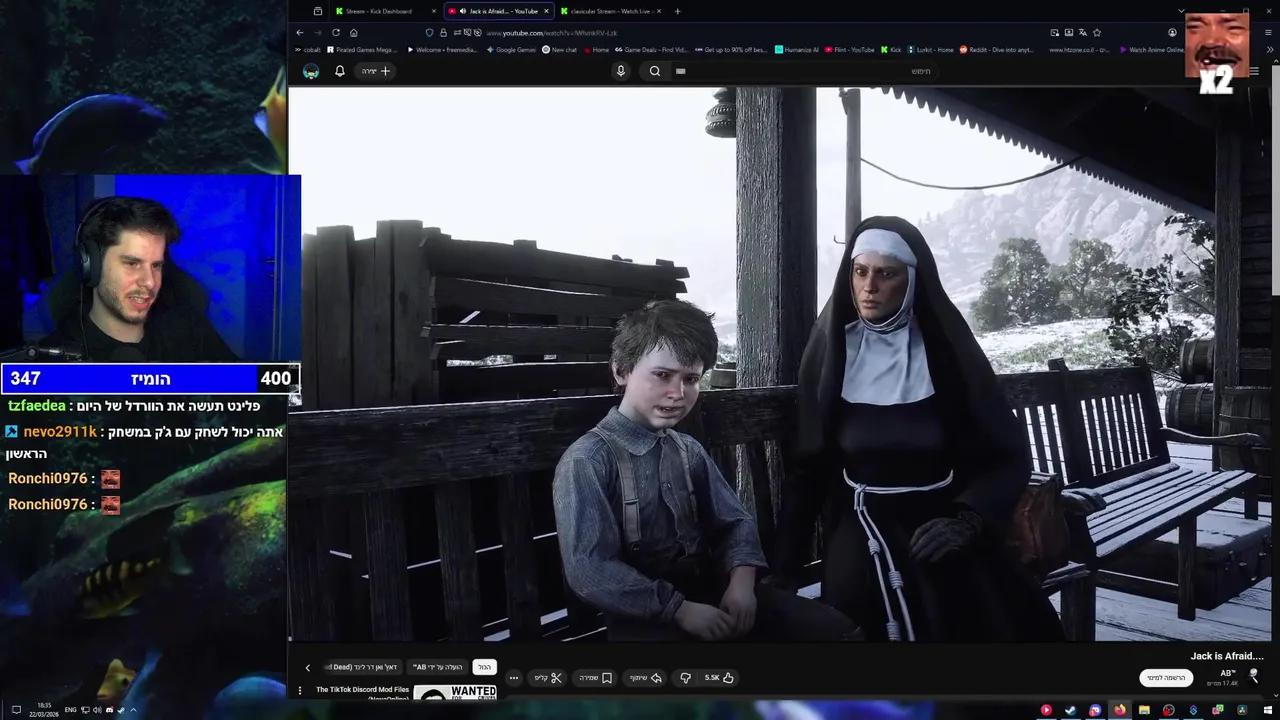Open Steam from the taskbar
1280x720 pixels.
(1070, 710)
